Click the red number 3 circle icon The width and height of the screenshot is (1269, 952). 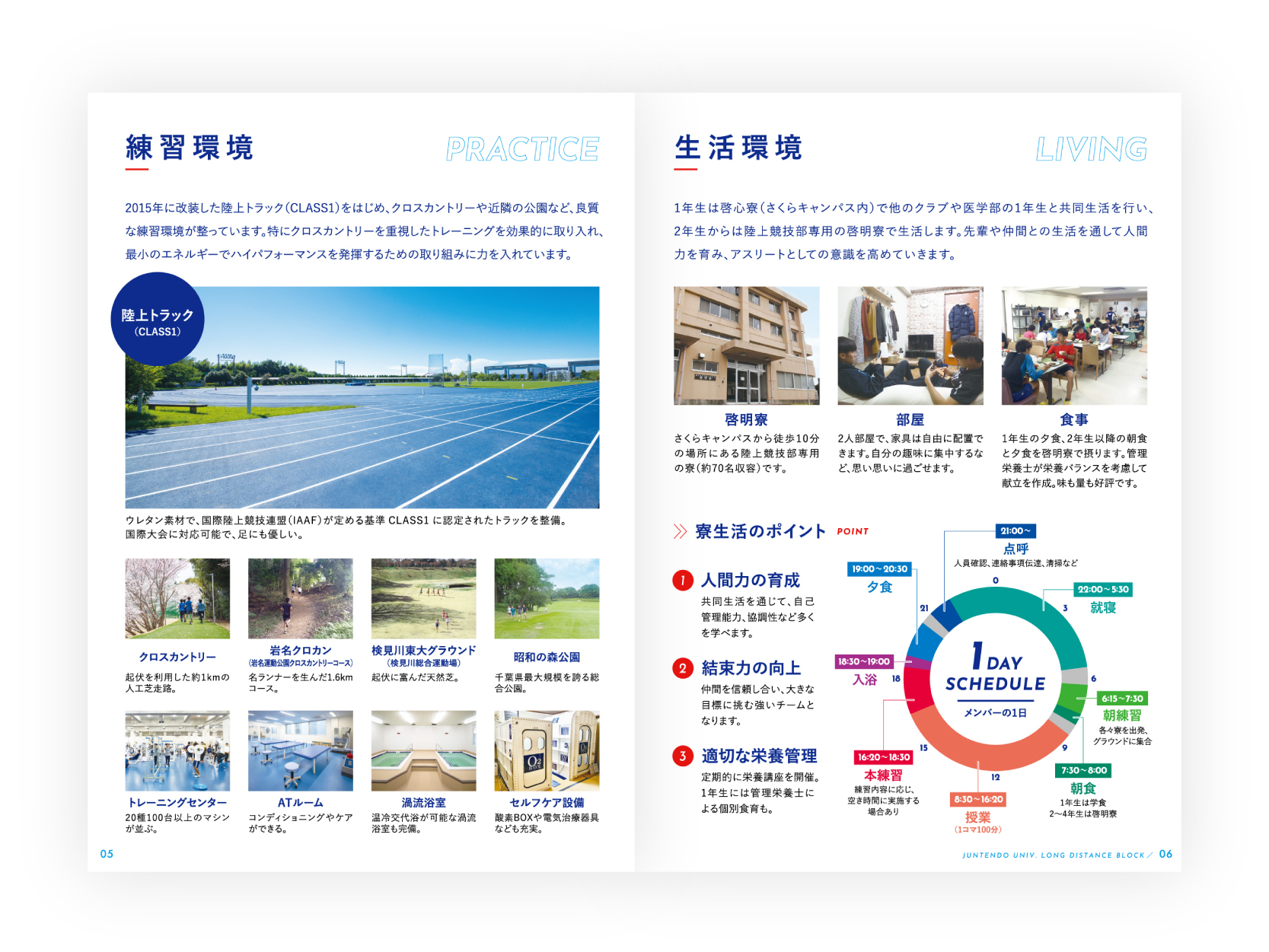point(683,756)
